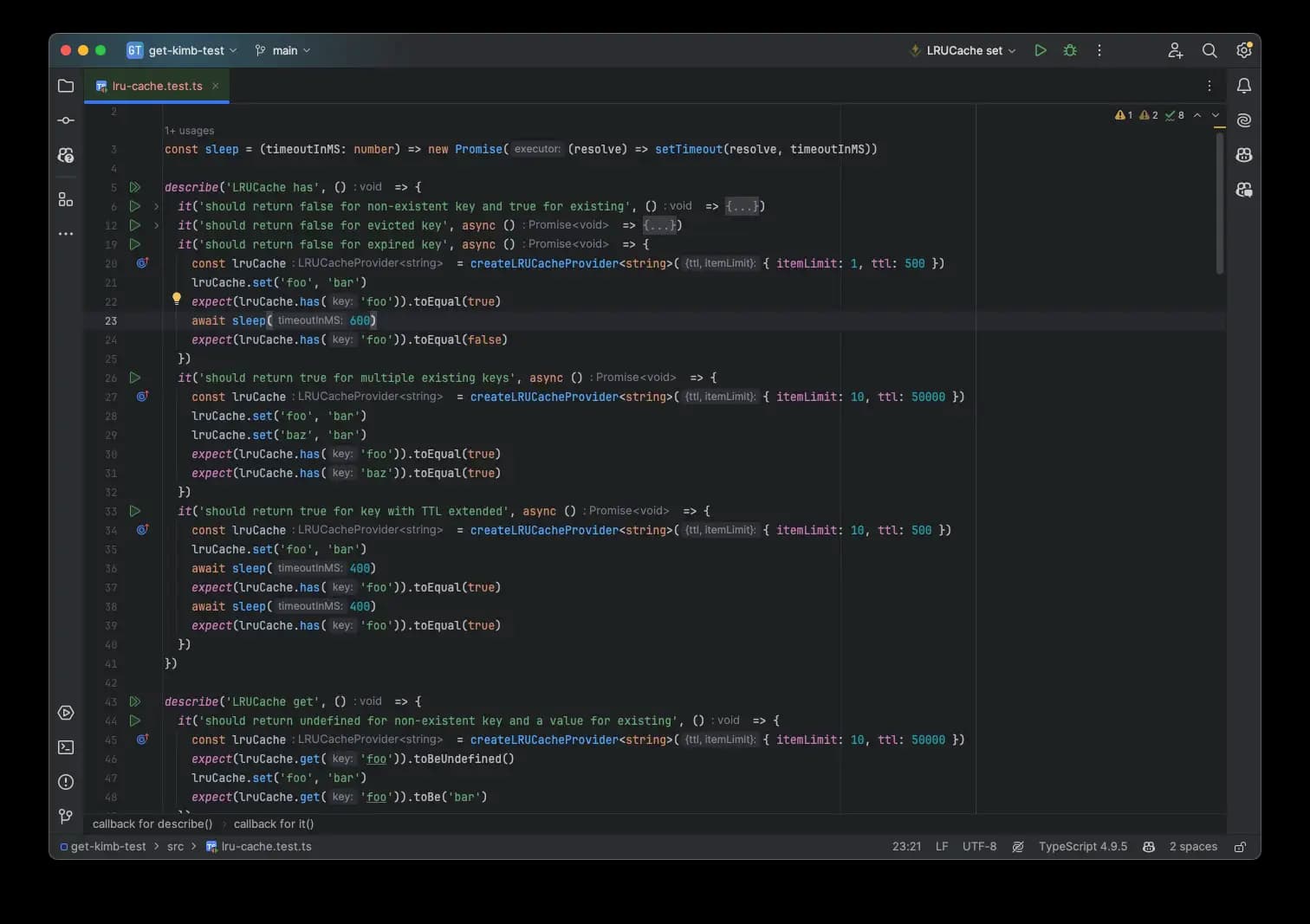
Task: Open the Terminal tool window
Action: pos(66,747)
